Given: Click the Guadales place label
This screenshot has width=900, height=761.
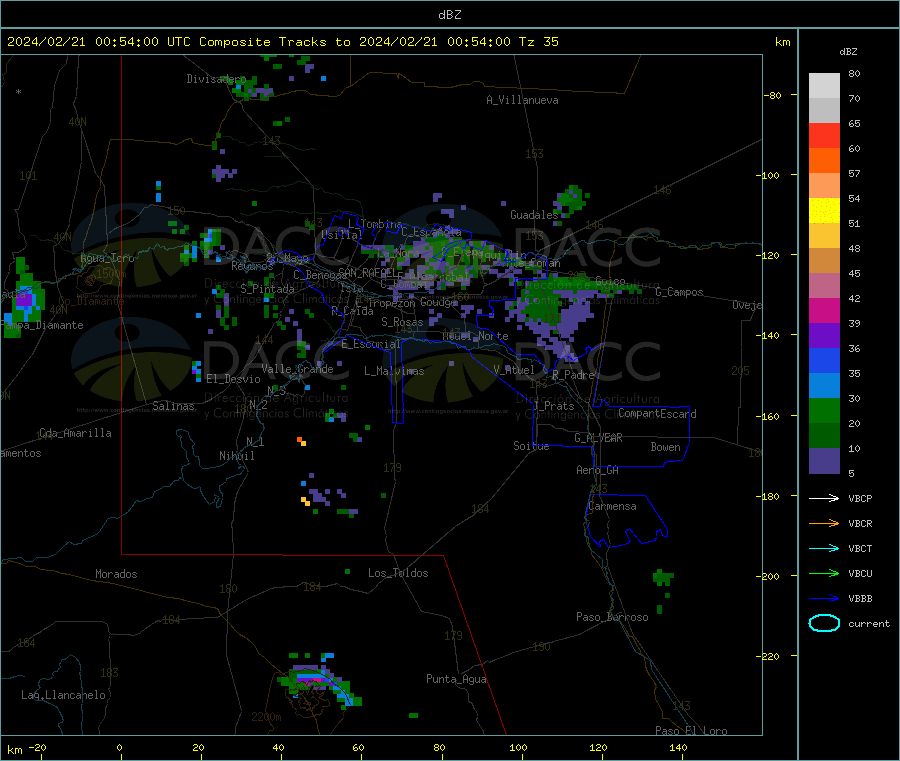Looking at the screenshot, I should 534,215.
